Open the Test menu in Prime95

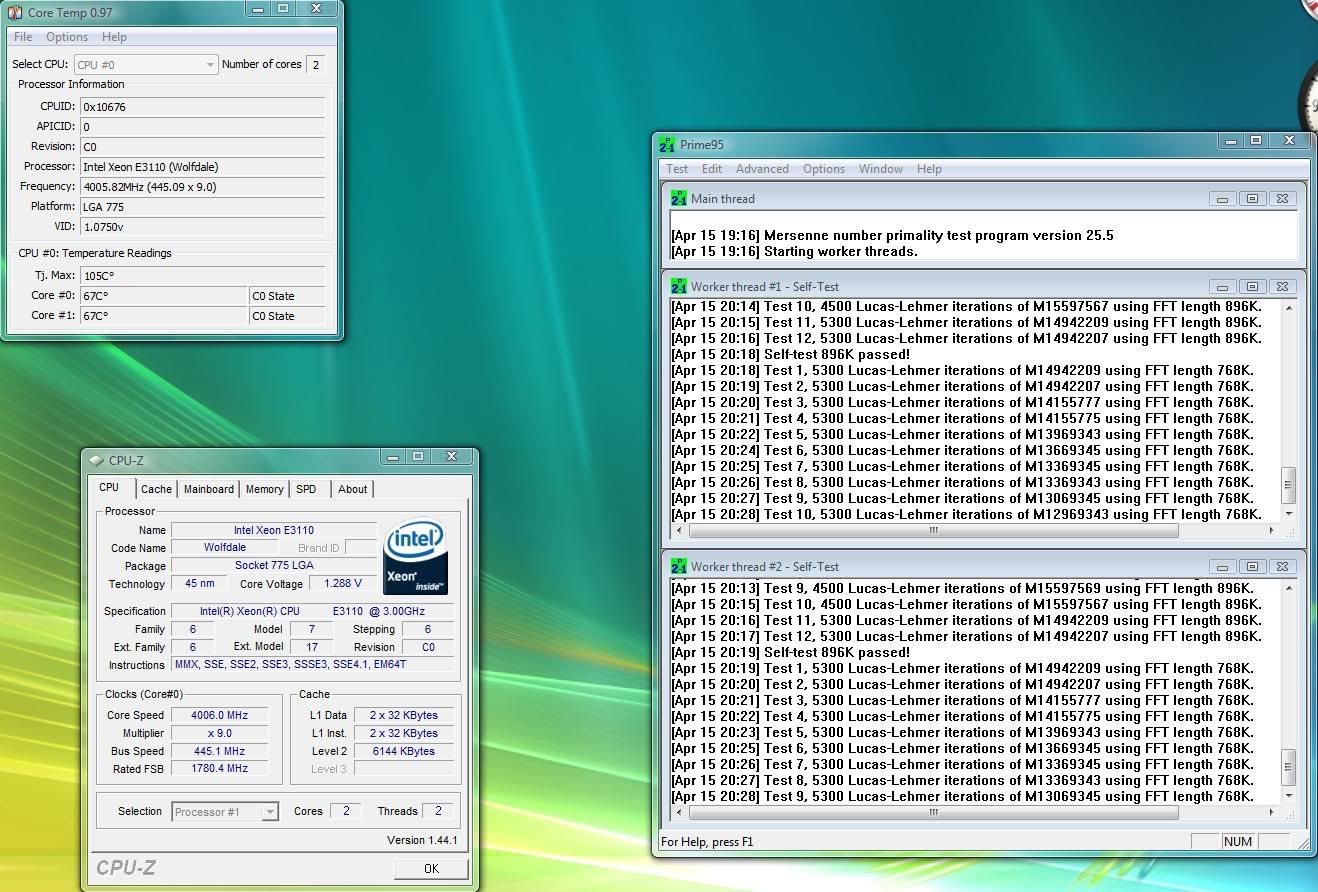677,169
